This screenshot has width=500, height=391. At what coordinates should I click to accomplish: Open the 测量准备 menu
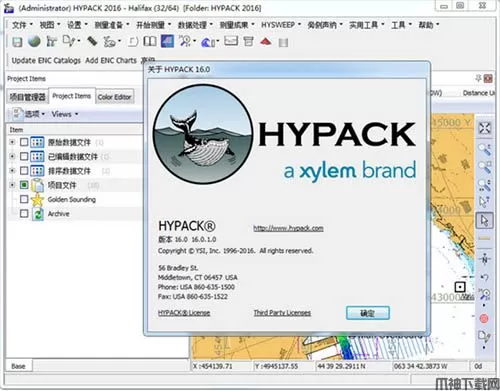(112, 25)
